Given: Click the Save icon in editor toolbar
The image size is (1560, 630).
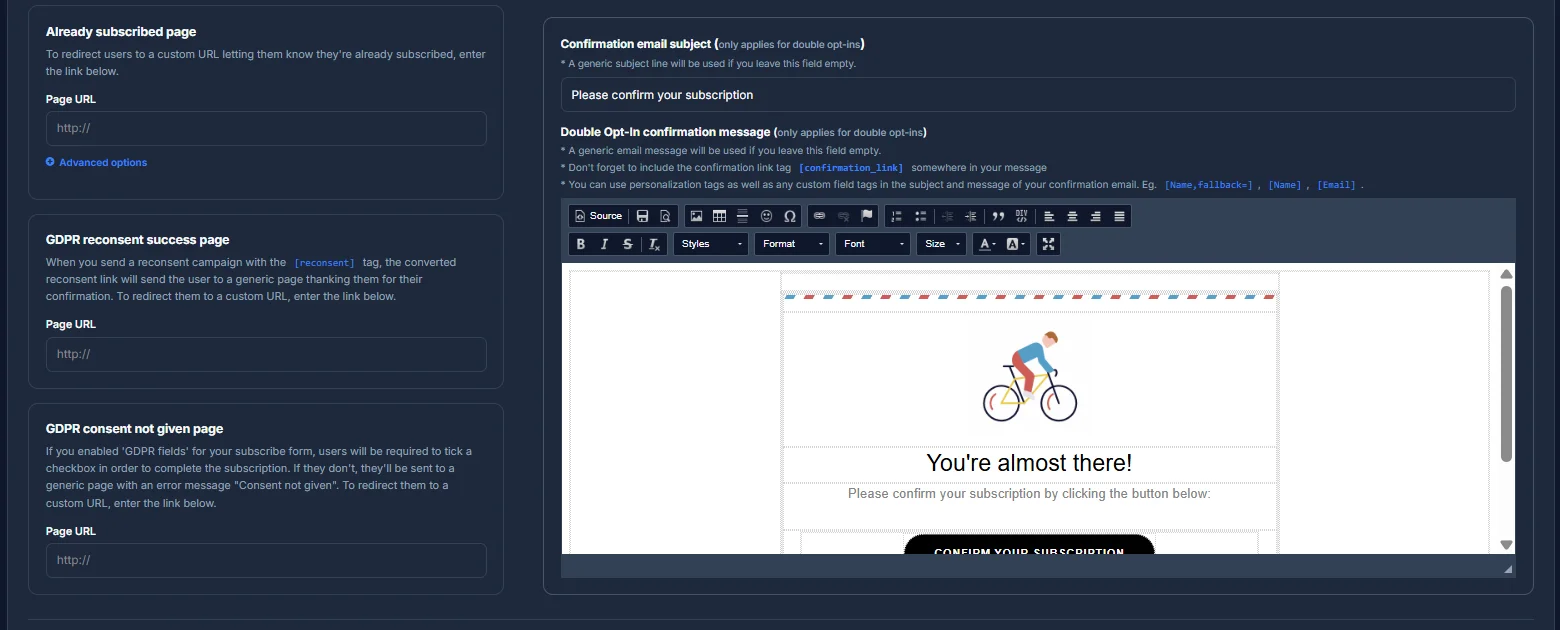Looking at the screenshot, I should (x=642, y=216).
